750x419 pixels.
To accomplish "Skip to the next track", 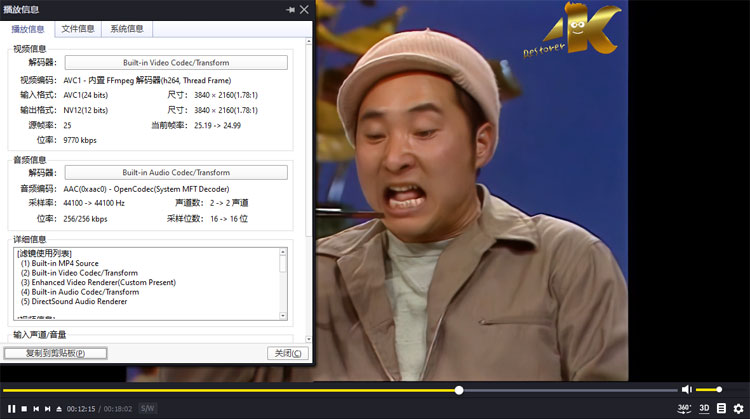I will (47, 408).
